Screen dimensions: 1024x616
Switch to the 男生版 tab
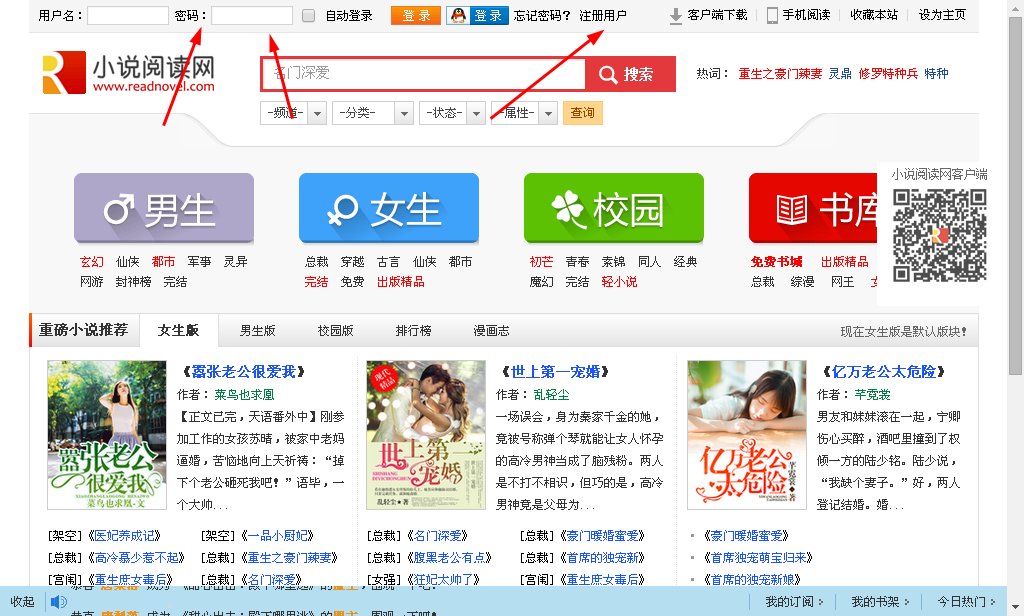[257, 330]
